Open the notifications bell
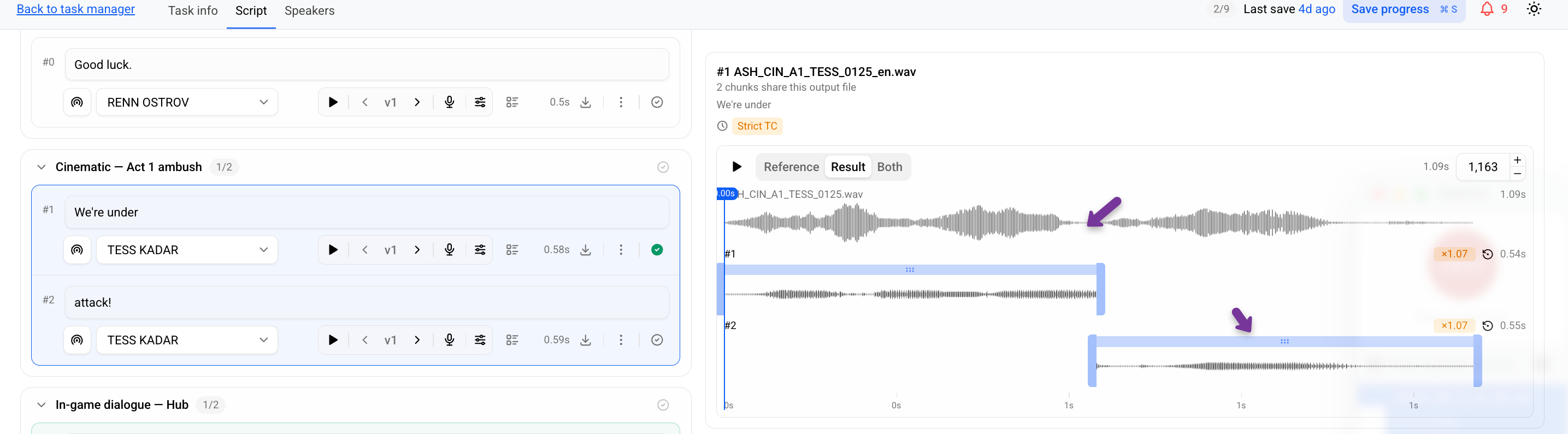 1487,9
